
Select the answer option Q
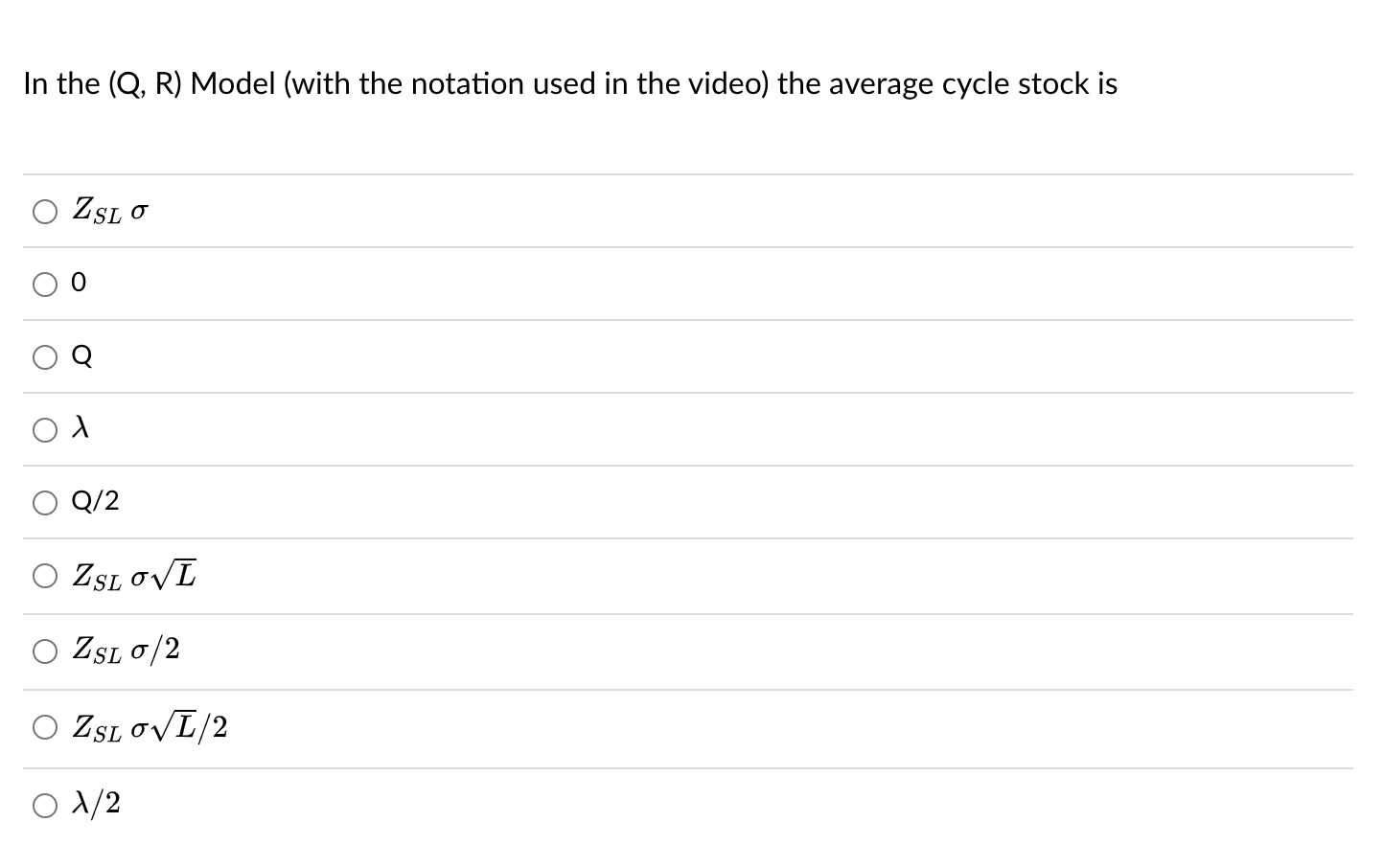pos(44,356)
